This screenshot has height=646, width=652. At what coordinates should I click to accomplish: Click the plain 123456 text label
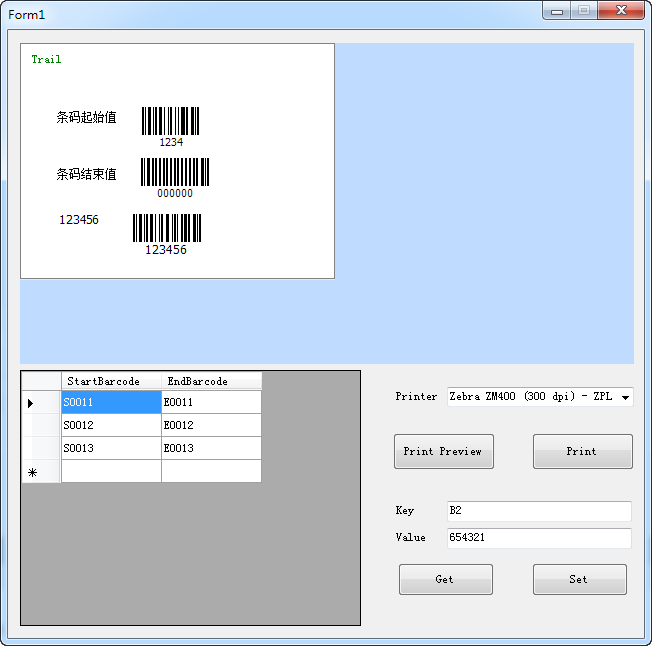click(79, 219)
